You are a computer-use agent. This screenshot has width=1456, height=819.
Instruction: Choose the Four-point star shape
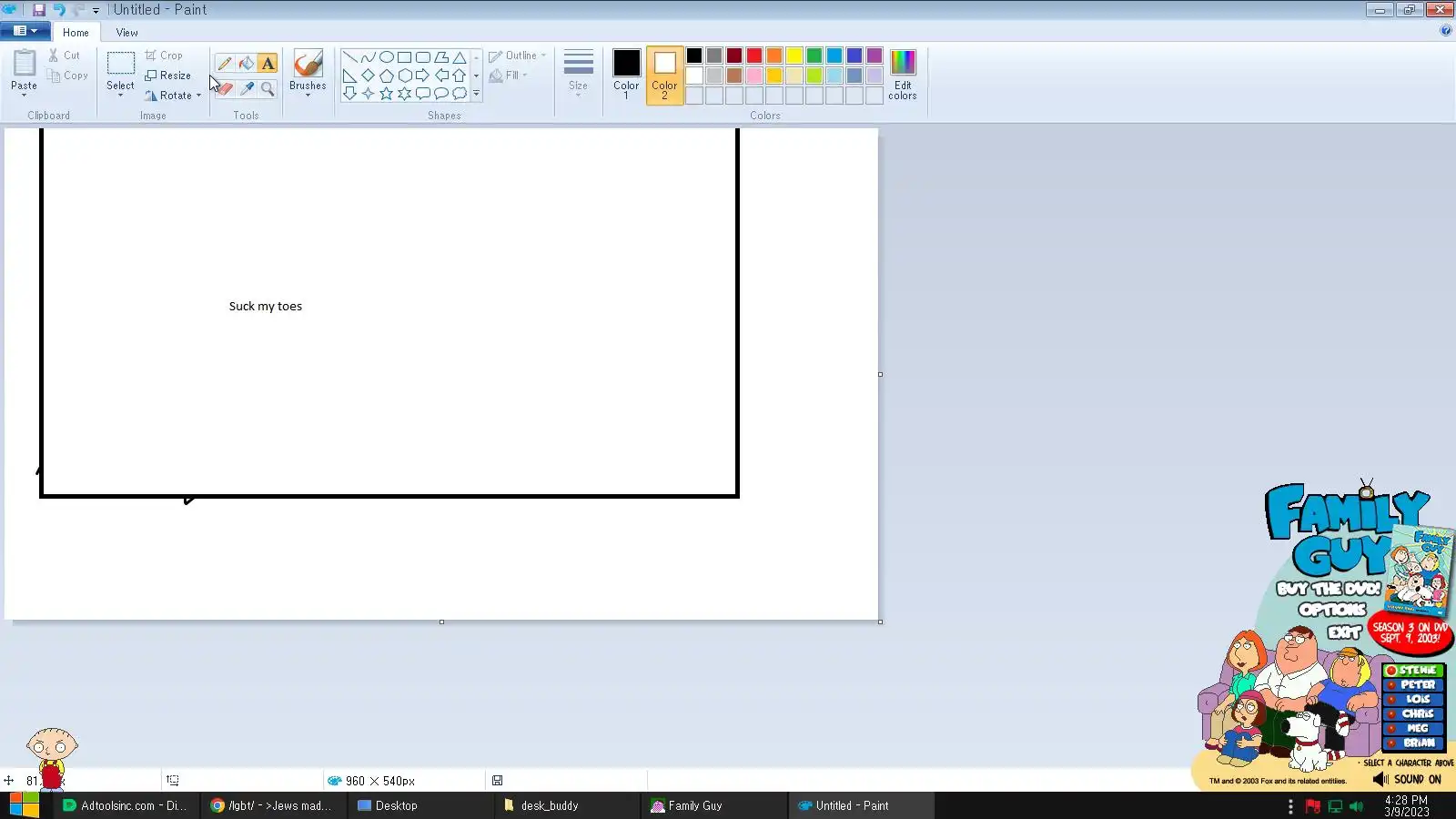(368, 94)
